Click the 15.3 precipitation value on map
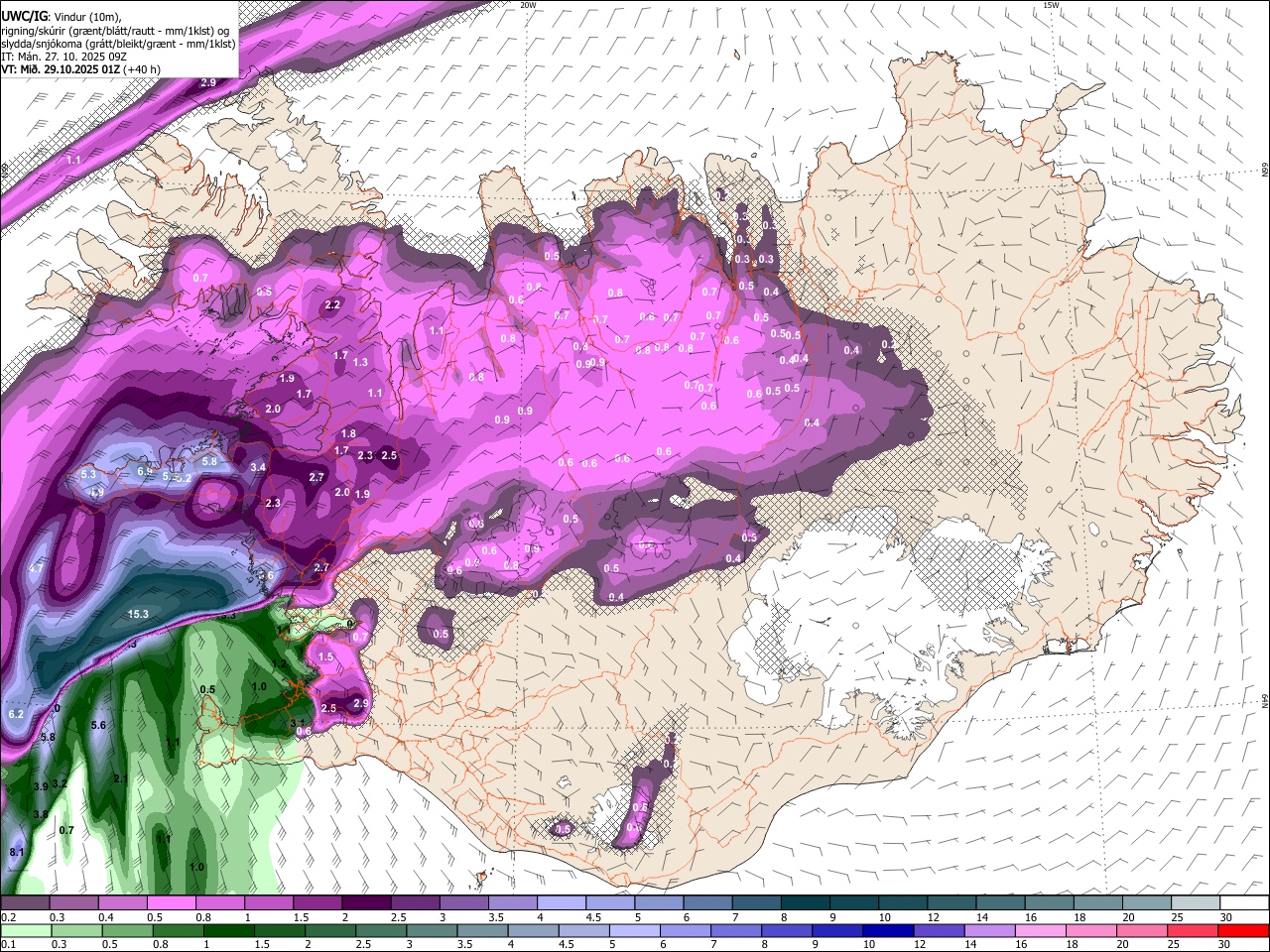Image resolution: width=1270 pixels, height=952 pixels. click(x=138, y=614)
